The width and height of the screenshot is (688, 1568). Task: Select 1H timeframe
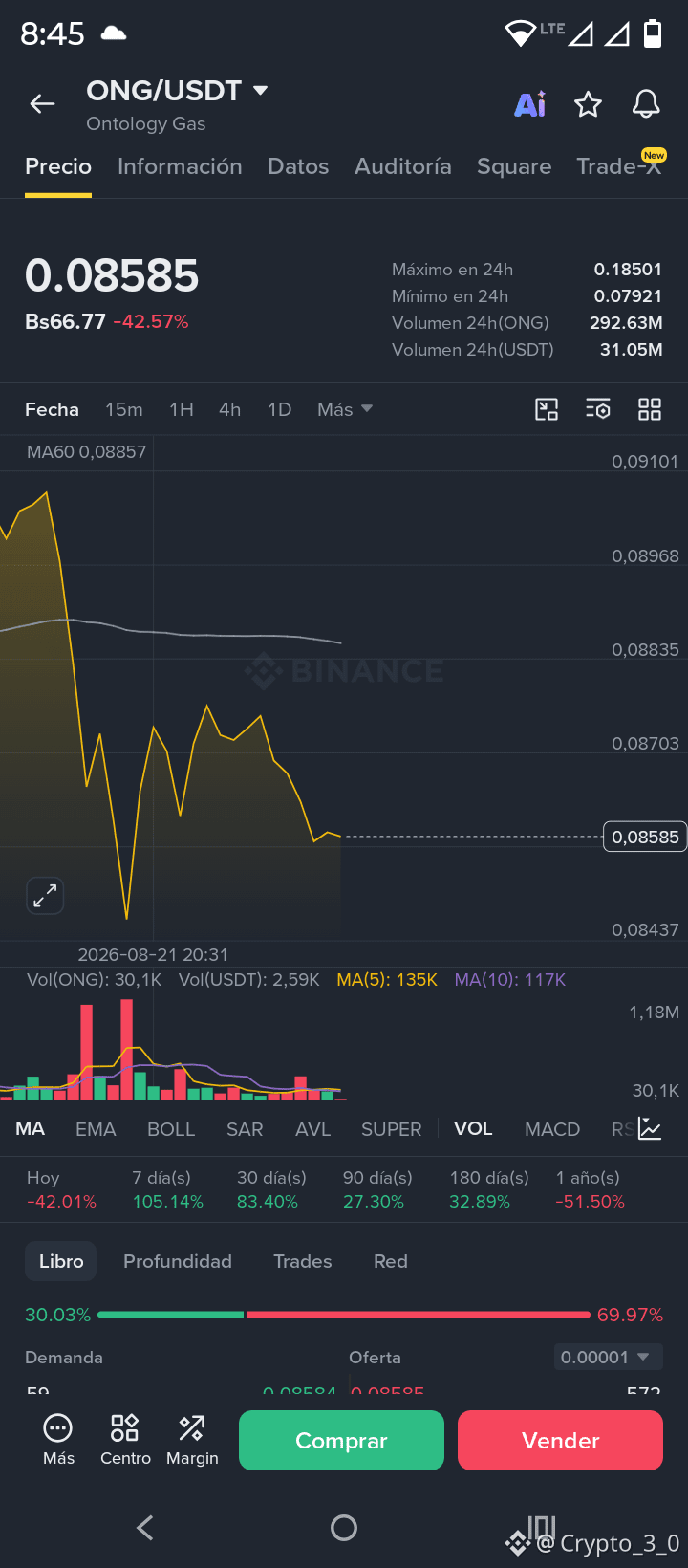[182, 409]
